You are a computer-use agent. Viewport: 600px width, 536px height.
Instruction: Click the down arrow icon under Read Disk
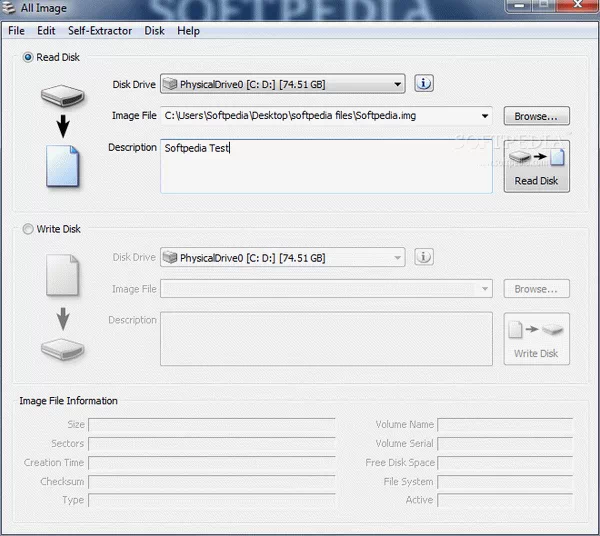point(63,126)
